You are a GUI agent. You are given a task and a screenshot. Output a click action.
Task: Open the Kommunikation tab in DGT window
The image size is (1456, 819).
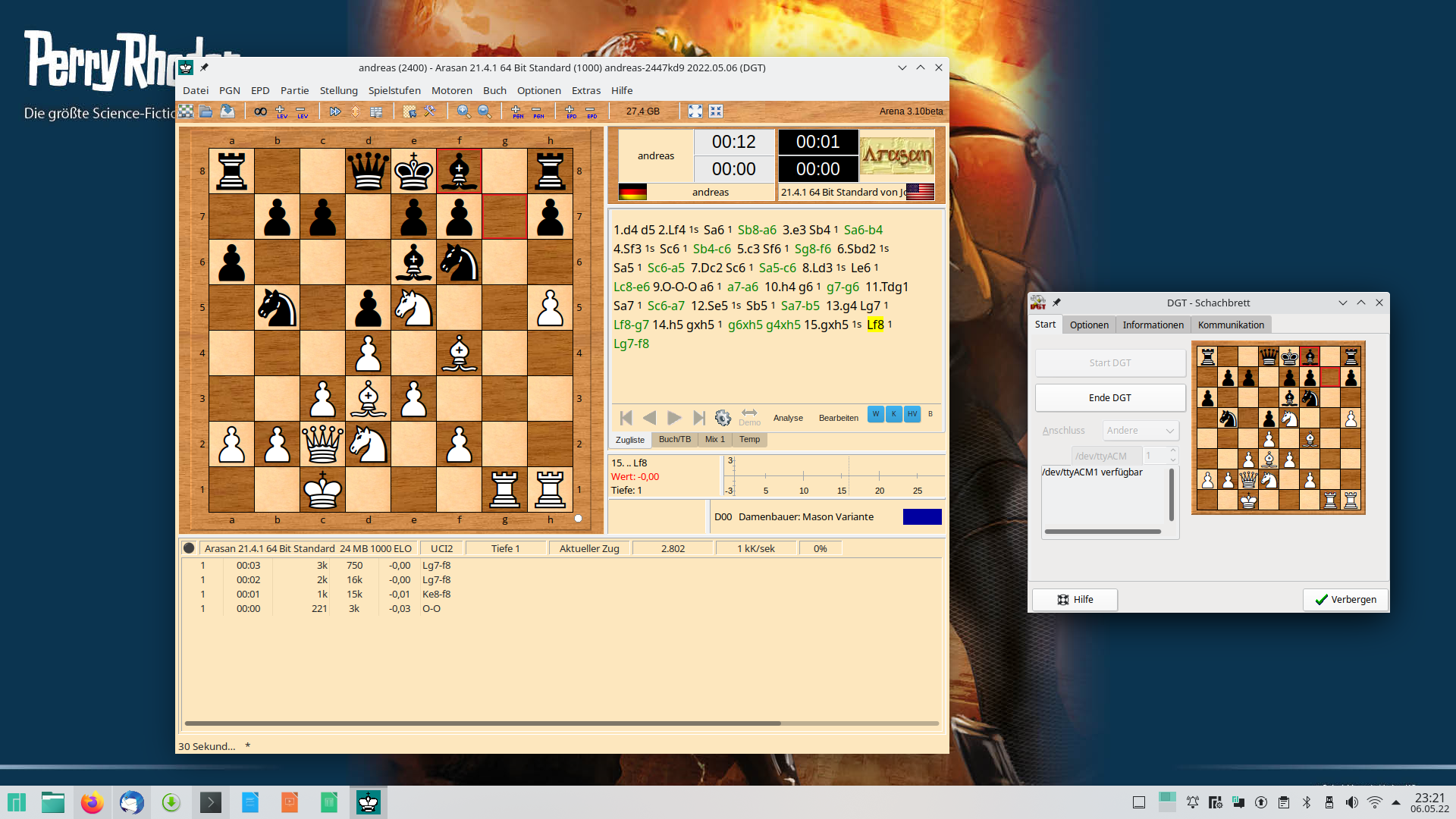1231,325
